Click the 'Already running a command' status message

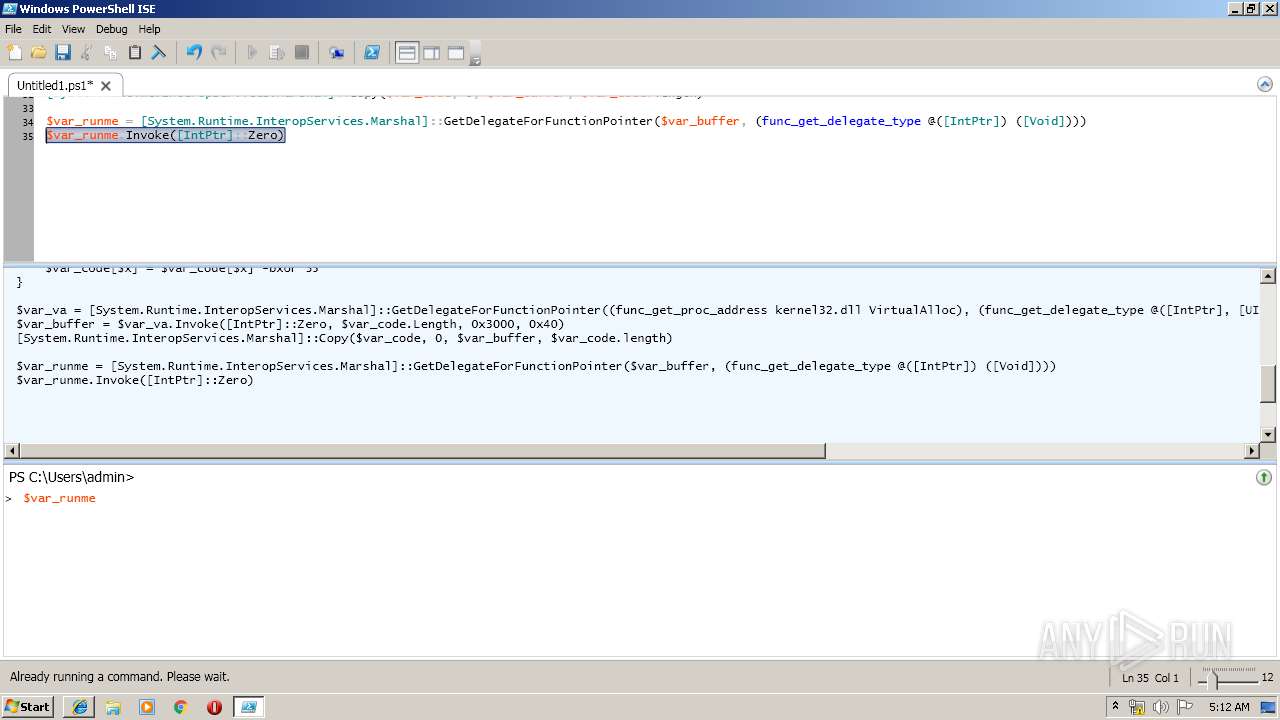click(120, 677)
